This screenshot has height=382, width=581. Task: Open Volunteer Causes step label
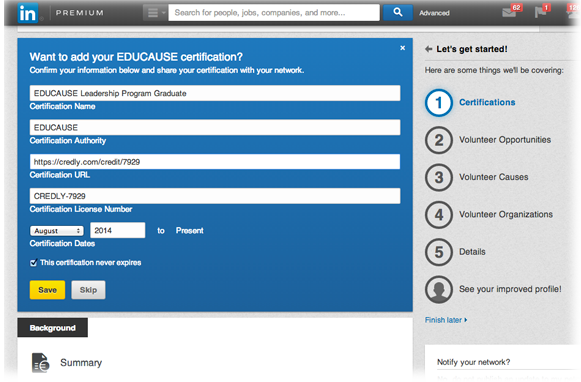pyautogui.click(x=494, y=177)
